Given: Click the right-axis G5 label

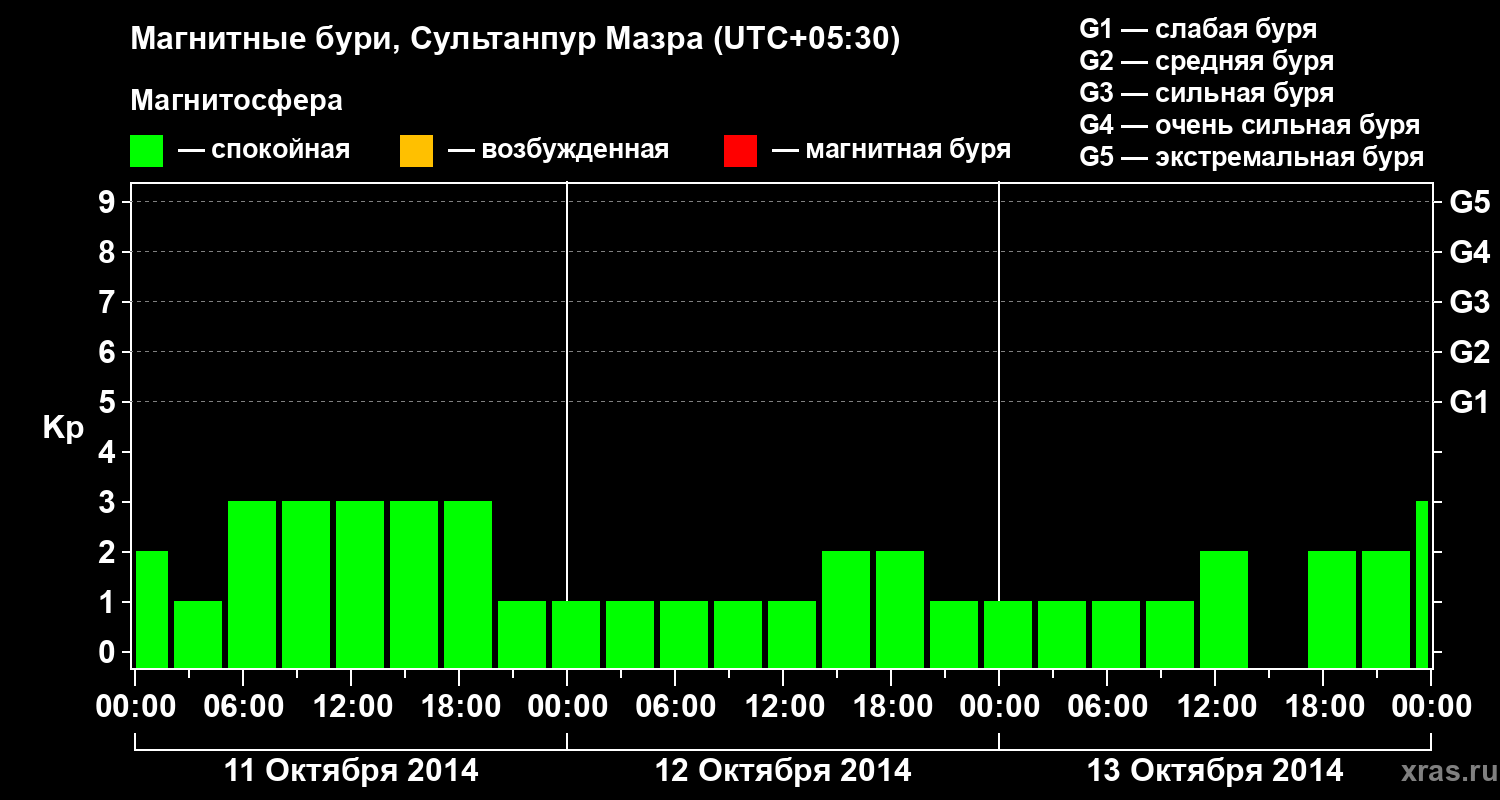Looking at the screenshot, I should click(x=1469, y=202).
